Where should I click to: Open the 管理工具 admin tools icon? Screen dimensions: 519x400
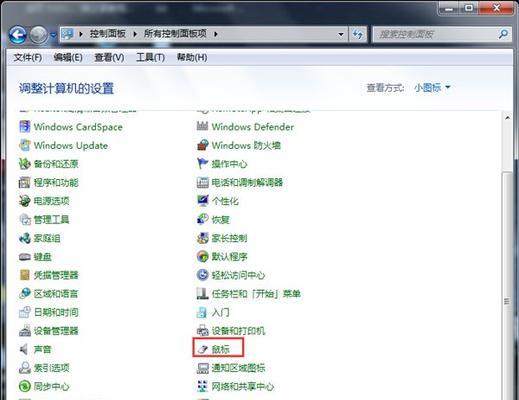pos(25,219)
